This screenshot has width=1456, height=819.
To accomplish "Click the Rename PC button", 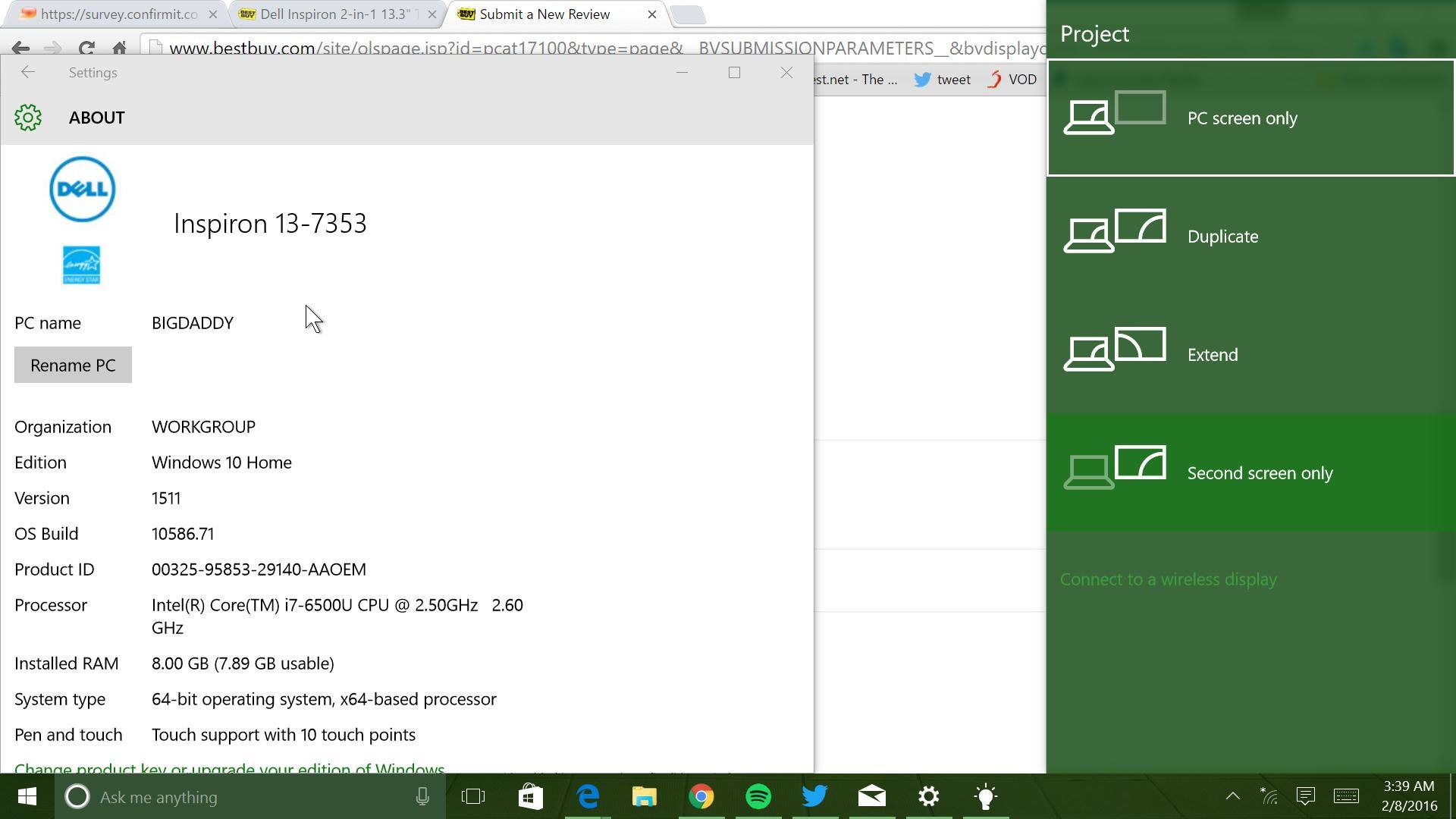I will coord(73,366).
